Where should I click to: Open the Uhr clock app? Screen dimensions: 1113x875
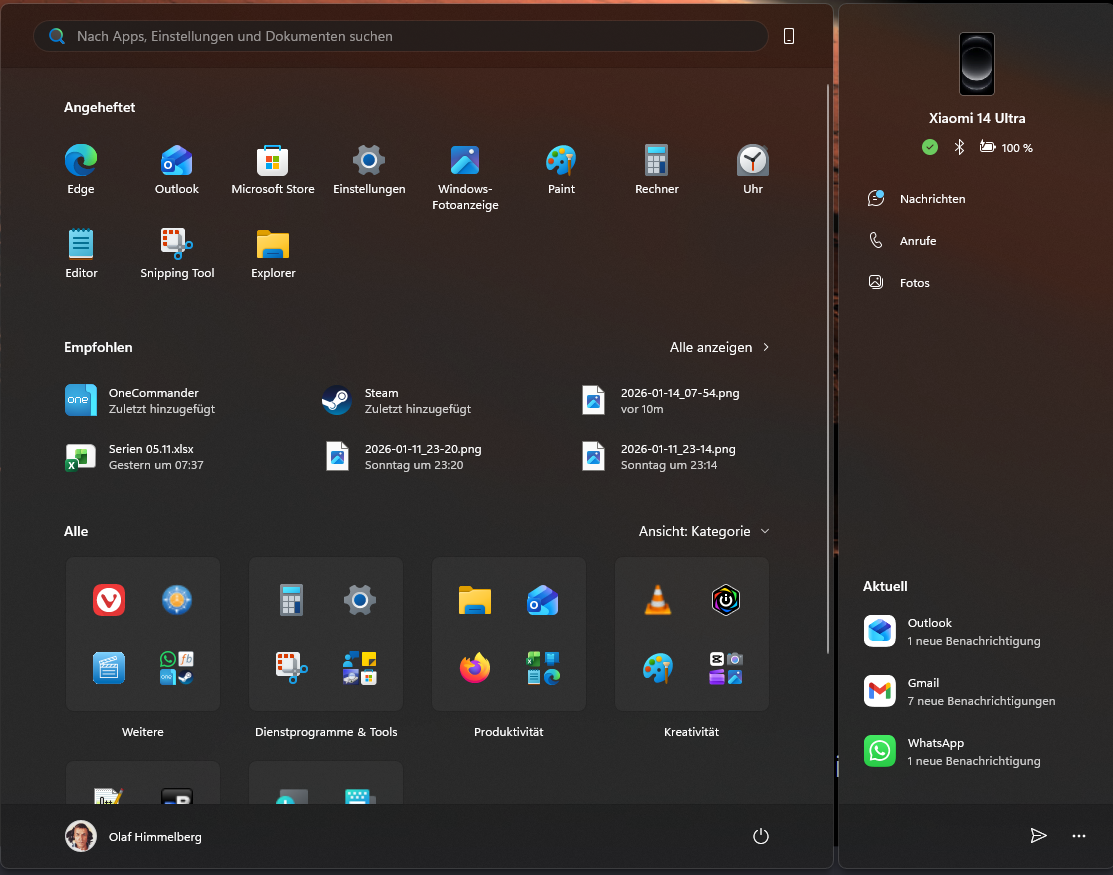[753, 169]
